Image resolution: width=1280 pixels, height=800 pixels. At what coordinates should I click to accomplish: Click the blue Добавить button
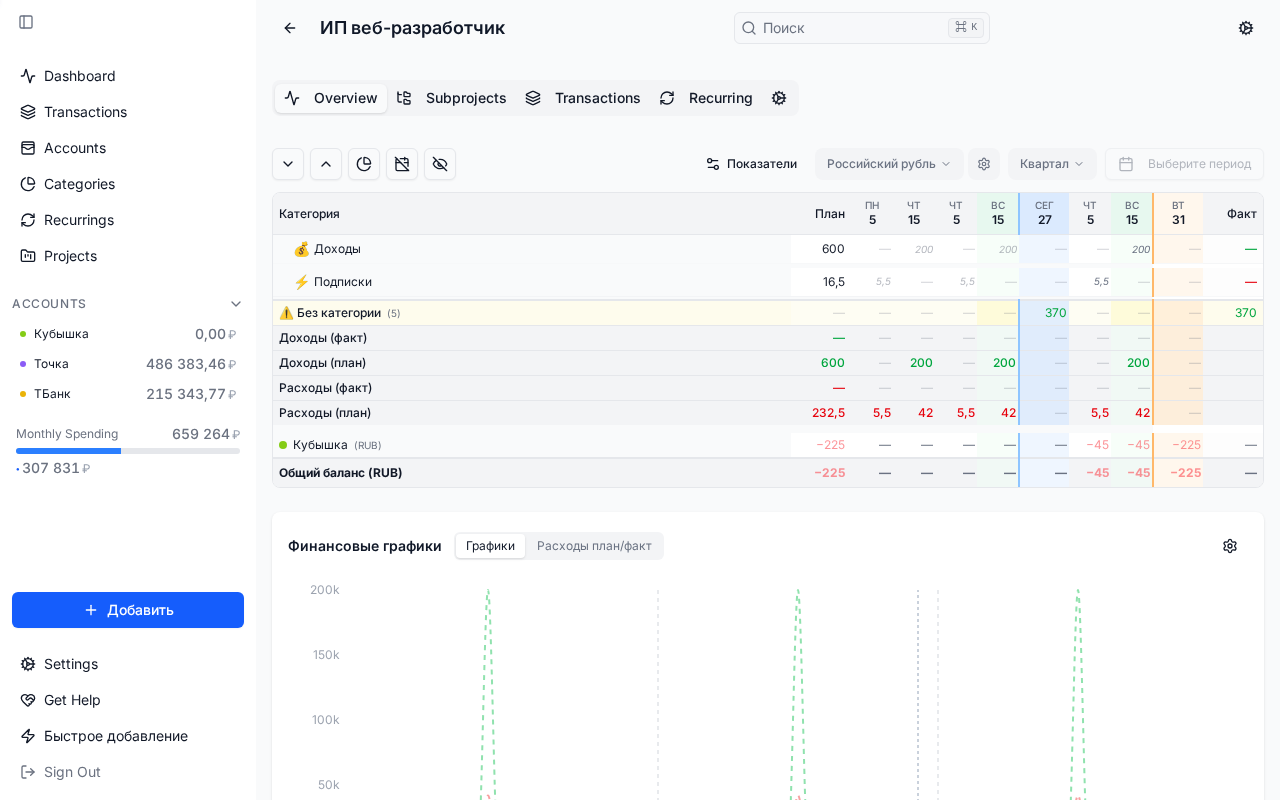[x=127, y=610]
